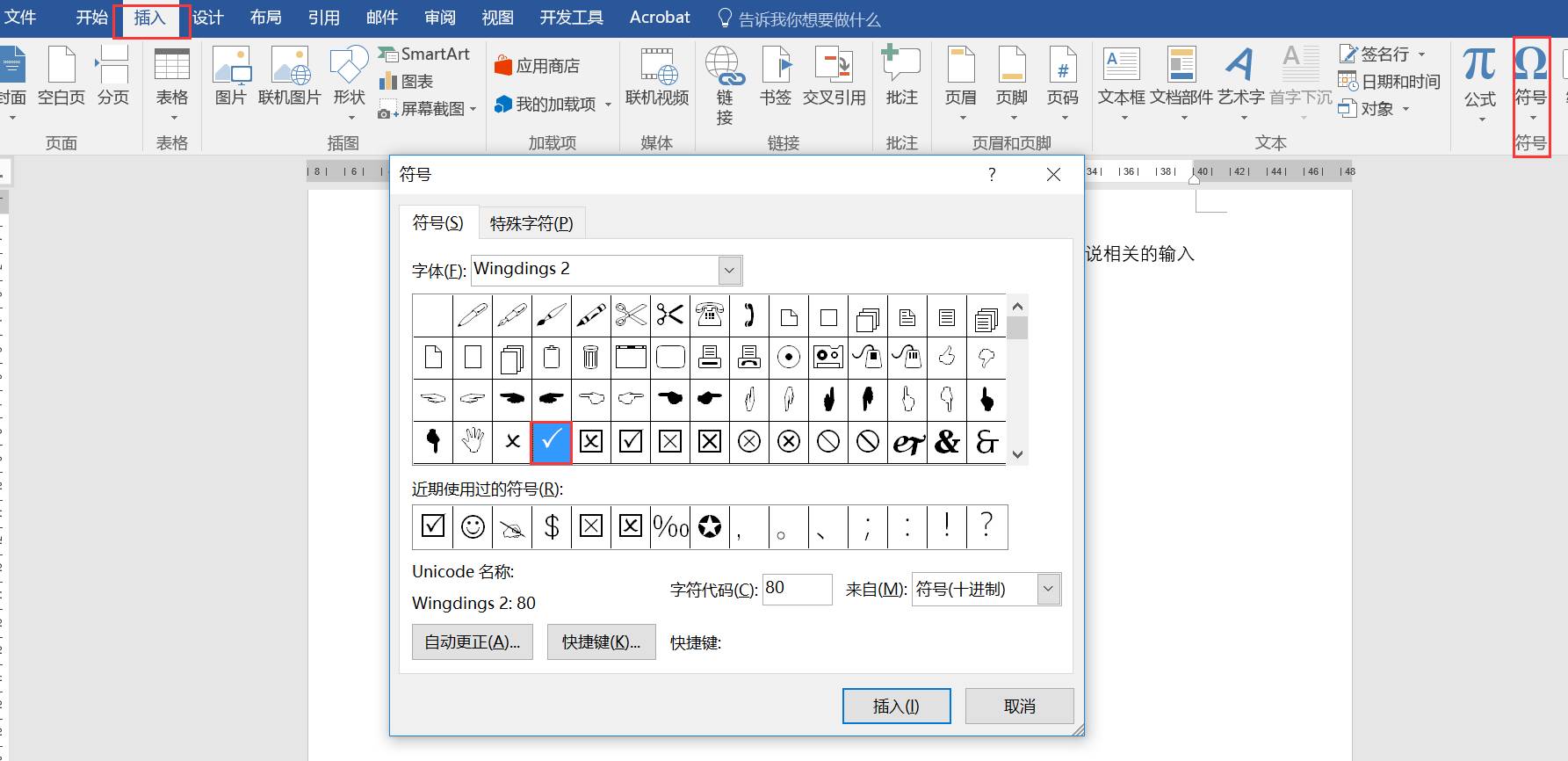Select the printer symbol in the grid
Screen dimensions: 1568x761
pyautogui.click(x=710, y=357)
